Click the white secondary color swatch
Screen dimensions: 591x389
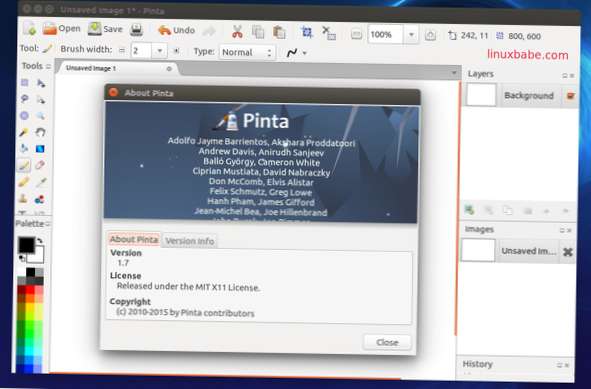click(x=37, y=256)
